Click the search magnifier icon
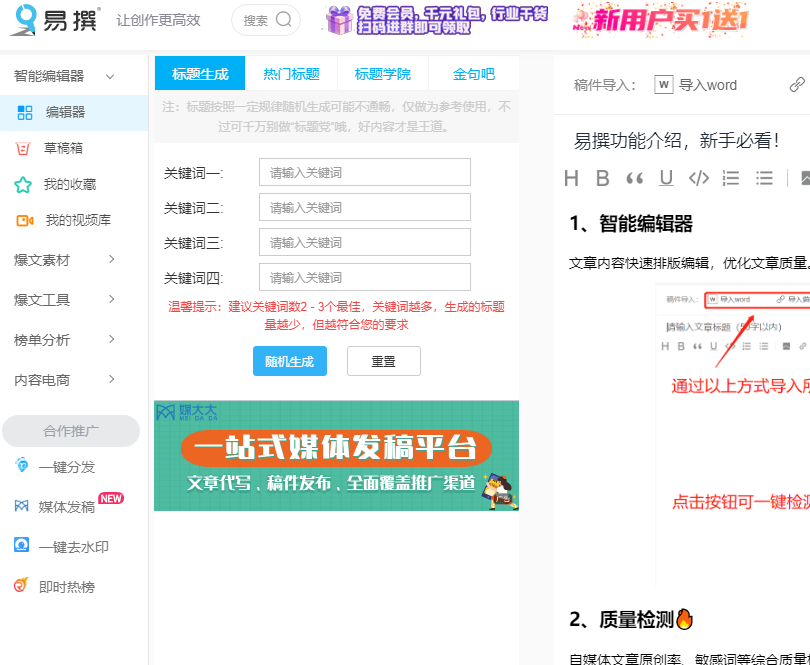The width and height of the screenshot is (810, 665). [284, 20]
